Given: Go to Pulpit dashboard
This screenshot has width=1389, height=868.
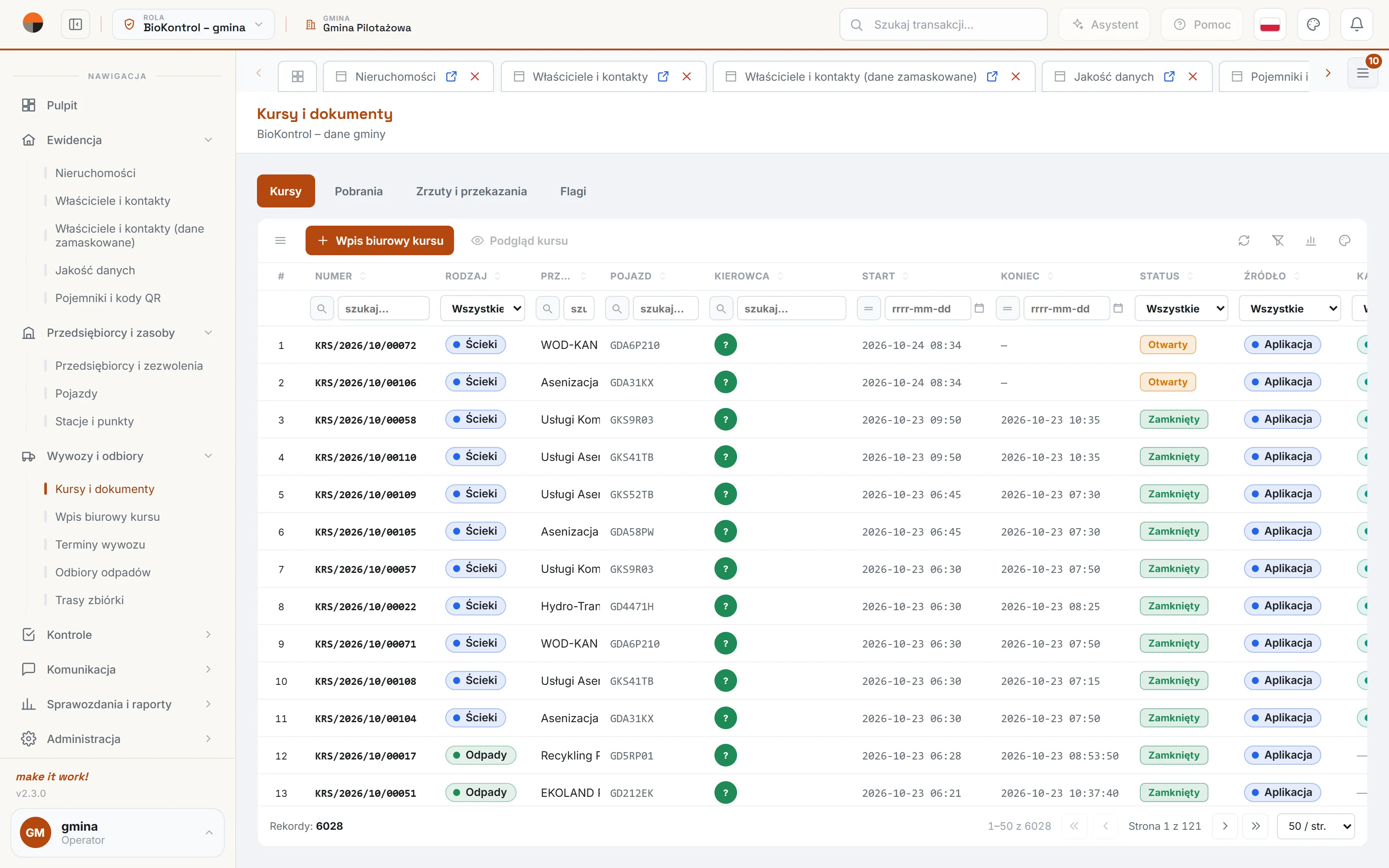Looking at the screenshot, I should [x=117, y=105].
